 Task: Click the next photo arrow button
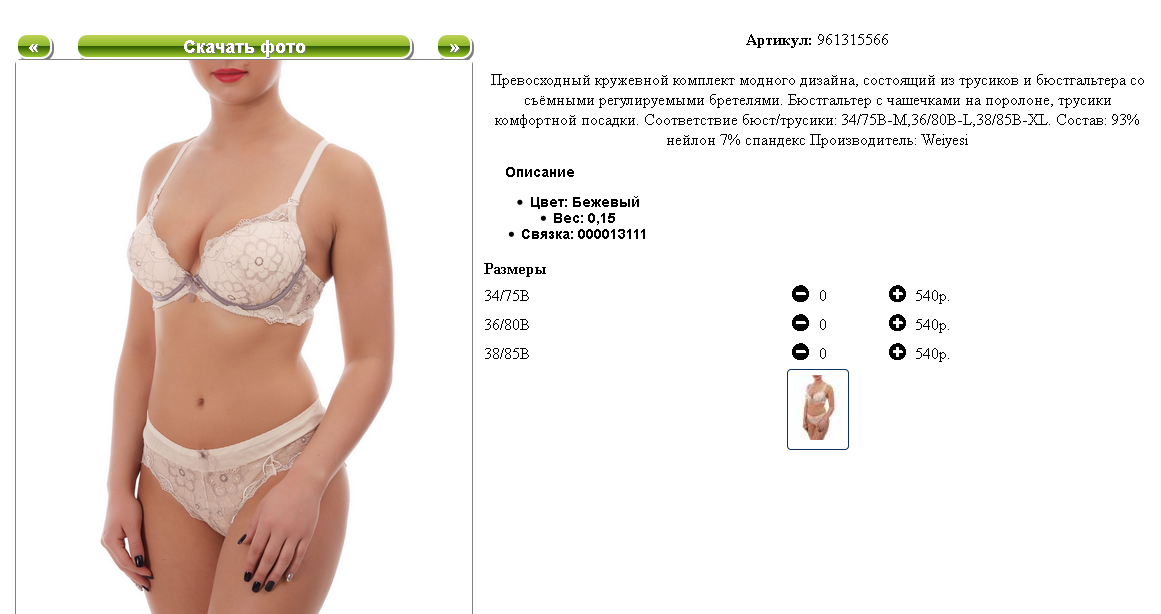pyautogui.click(x=454, y=47)
